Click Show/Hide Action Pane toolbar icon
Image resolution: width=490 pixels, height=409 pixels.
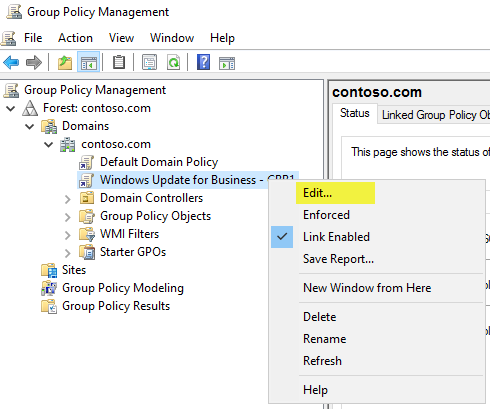tap(227, 63)
